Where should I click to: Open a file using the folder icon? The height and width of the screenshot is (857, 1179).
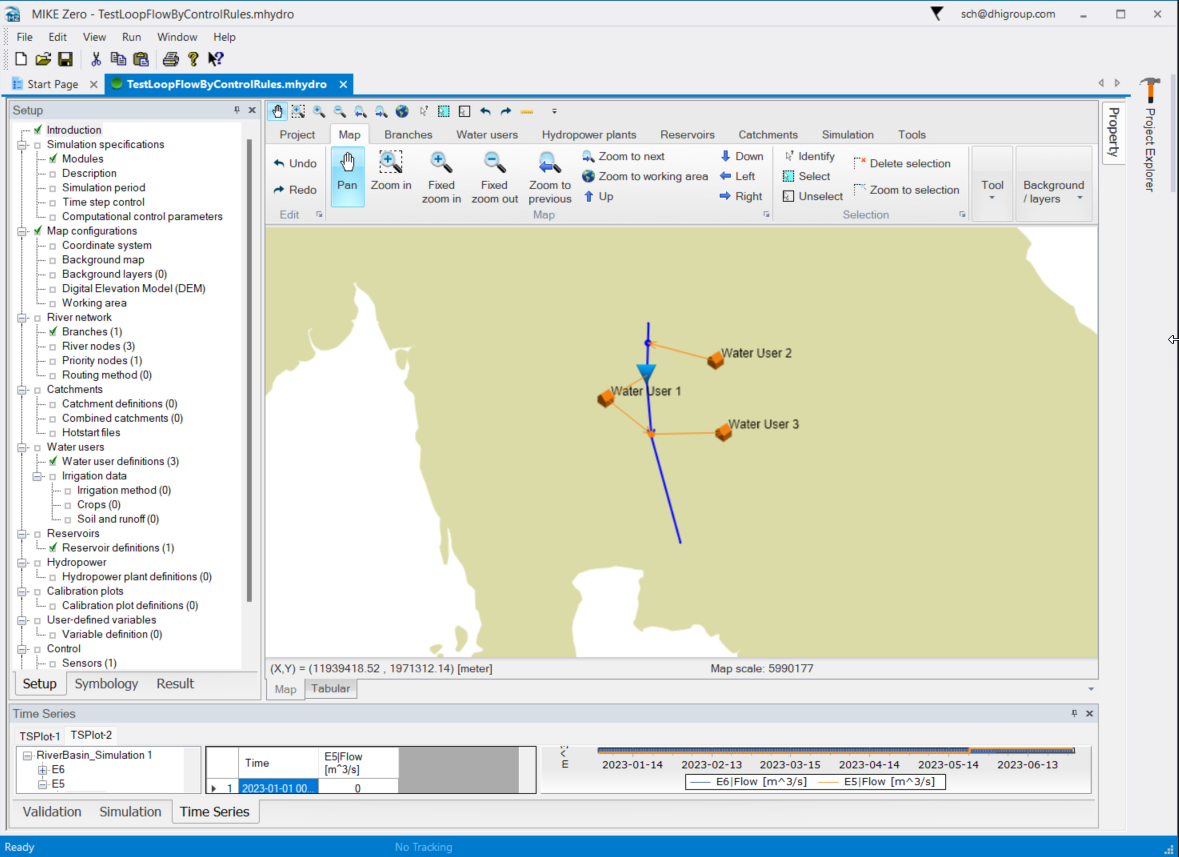(43, 59)
